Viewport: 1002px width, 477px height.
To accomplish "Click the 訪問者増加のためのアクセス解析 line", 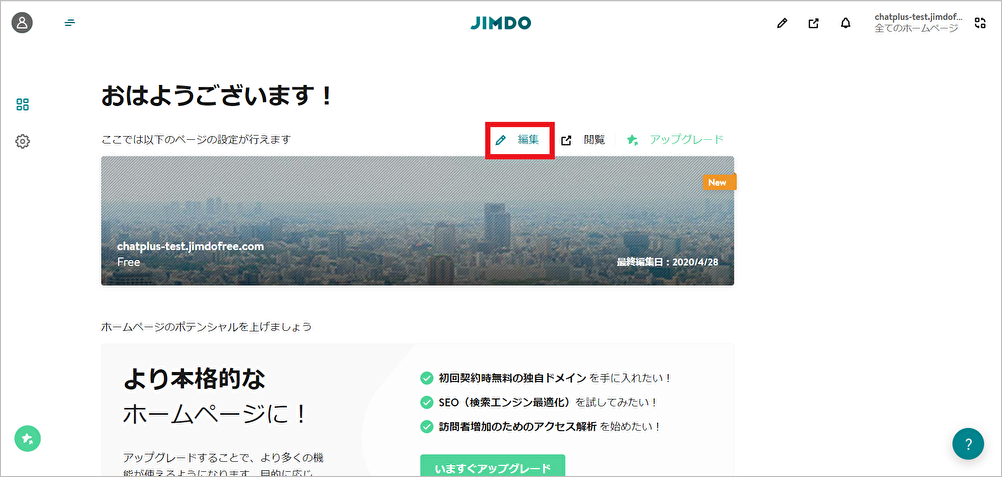I will (x=550, y=426).
